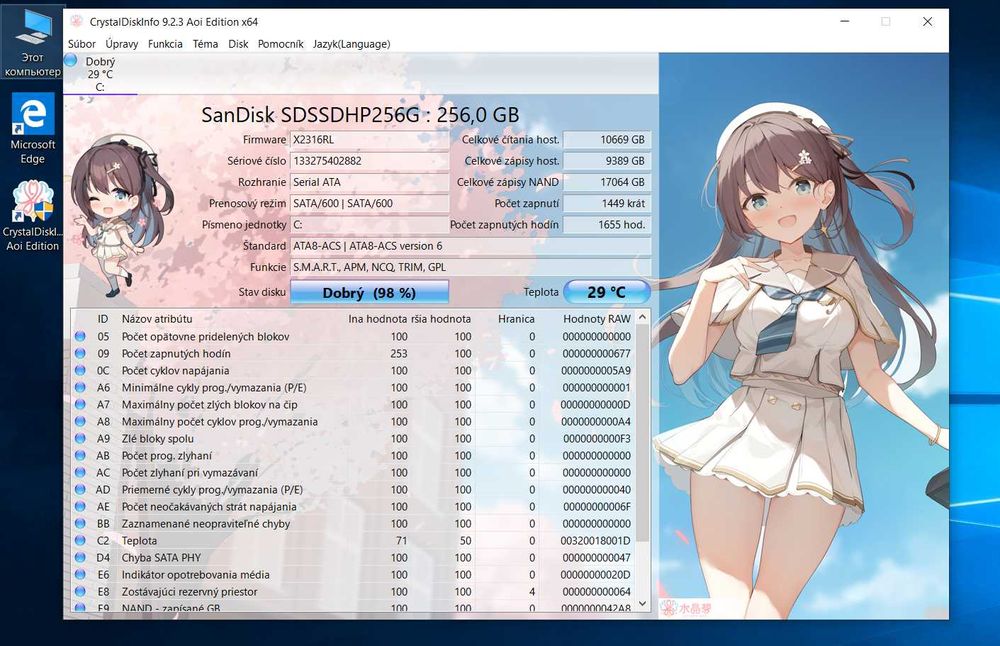The width and height of the screenshot is (1000, 646).
Task: Click the serial number field 133275402882
Action: pyautogui.click(x=369, y=161)
